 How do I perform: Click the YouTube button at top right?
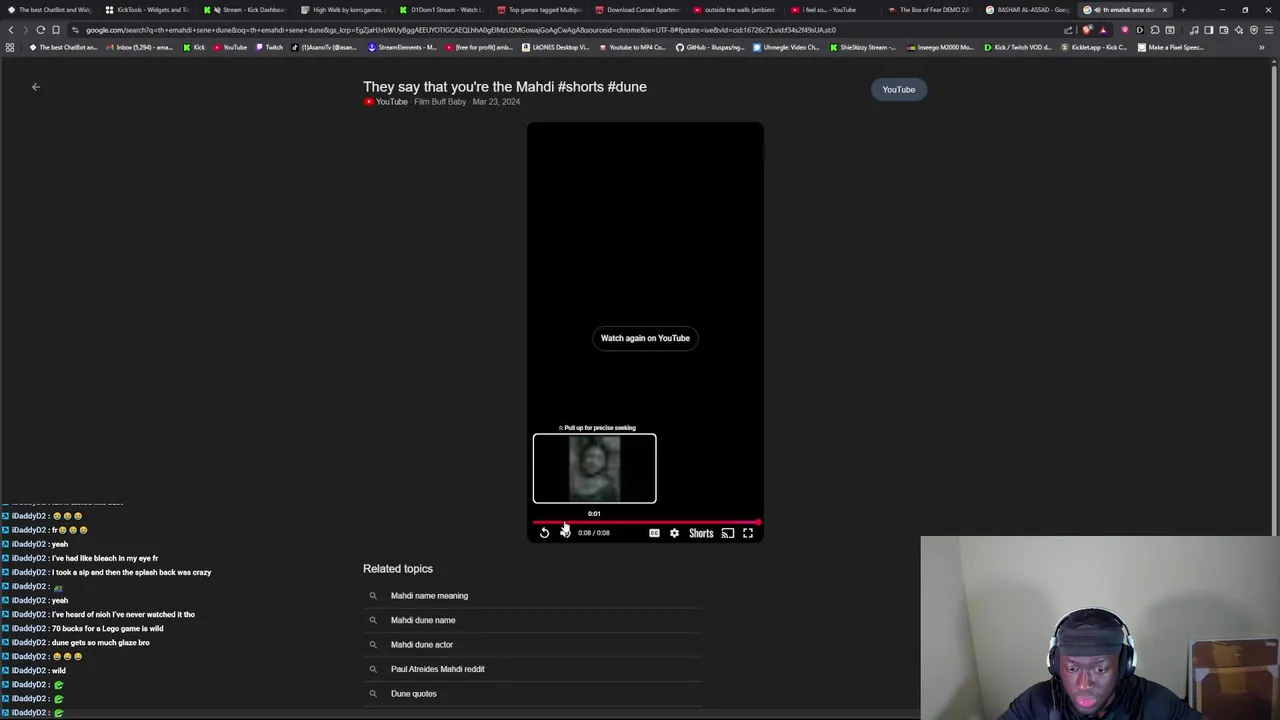pos(898,89)
